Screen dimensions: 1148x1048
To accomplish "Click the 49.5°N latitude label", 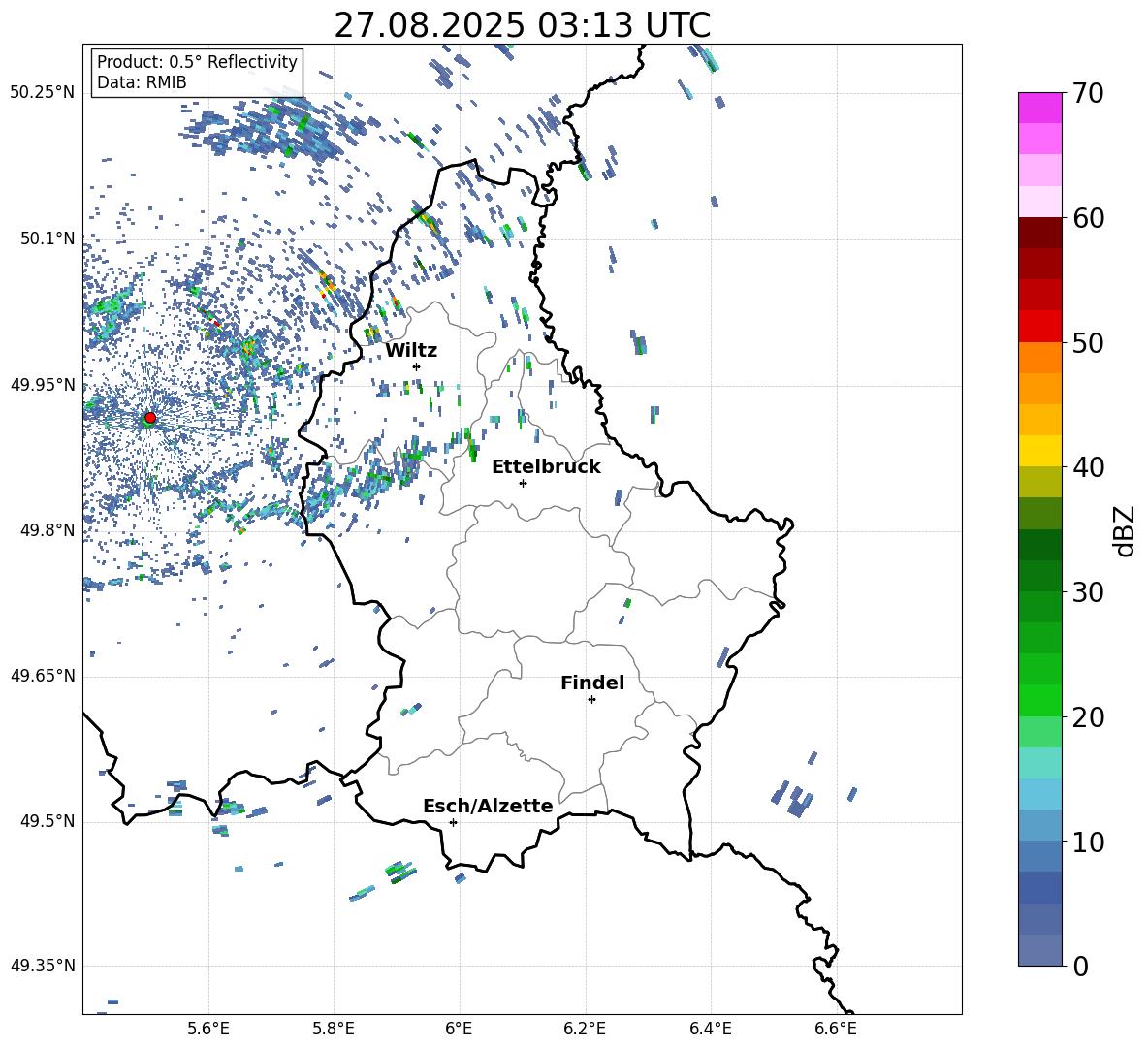I will [x=48, y=821].
